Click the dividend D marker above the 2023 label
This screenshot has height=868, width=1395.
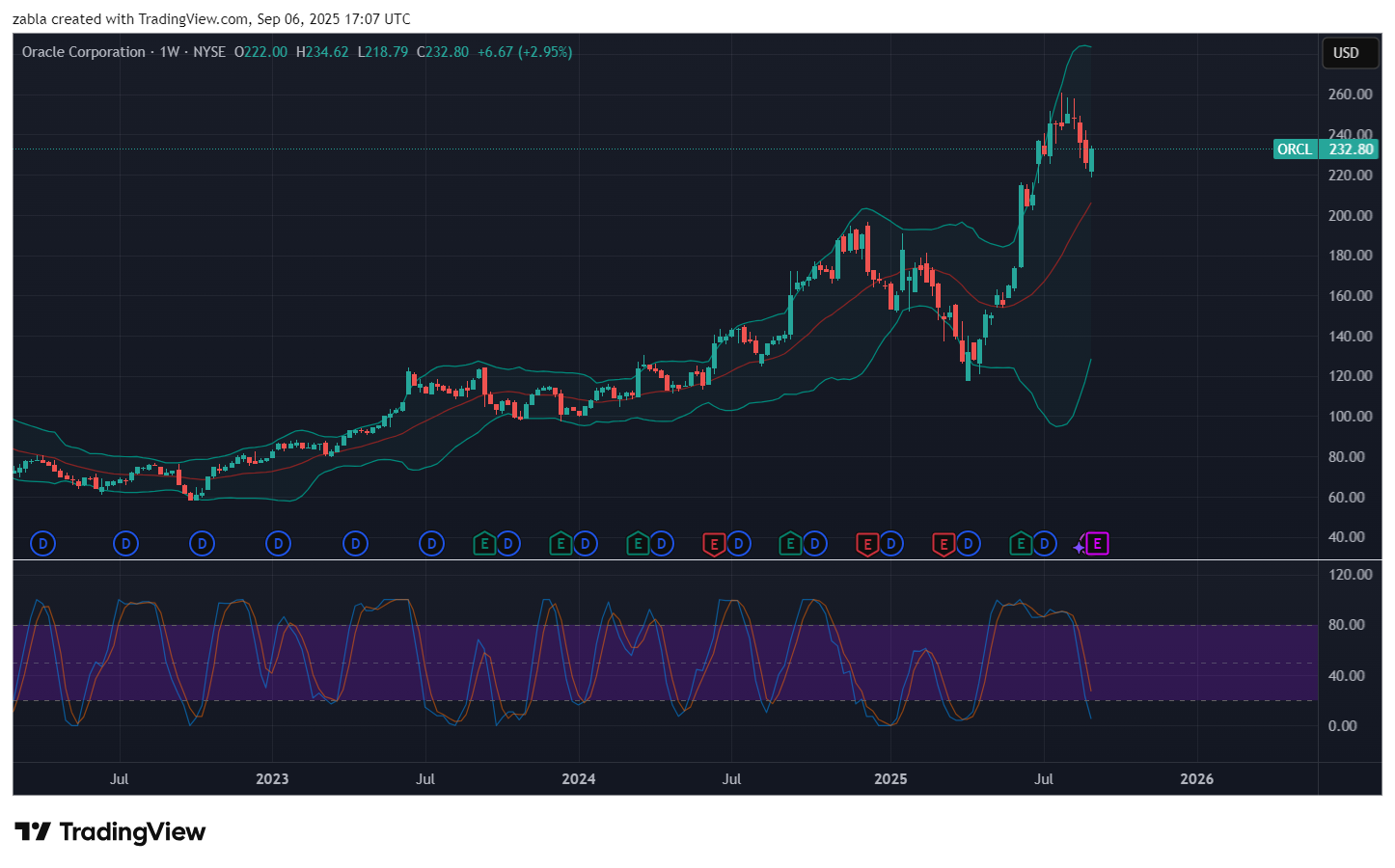click(278, 544)
